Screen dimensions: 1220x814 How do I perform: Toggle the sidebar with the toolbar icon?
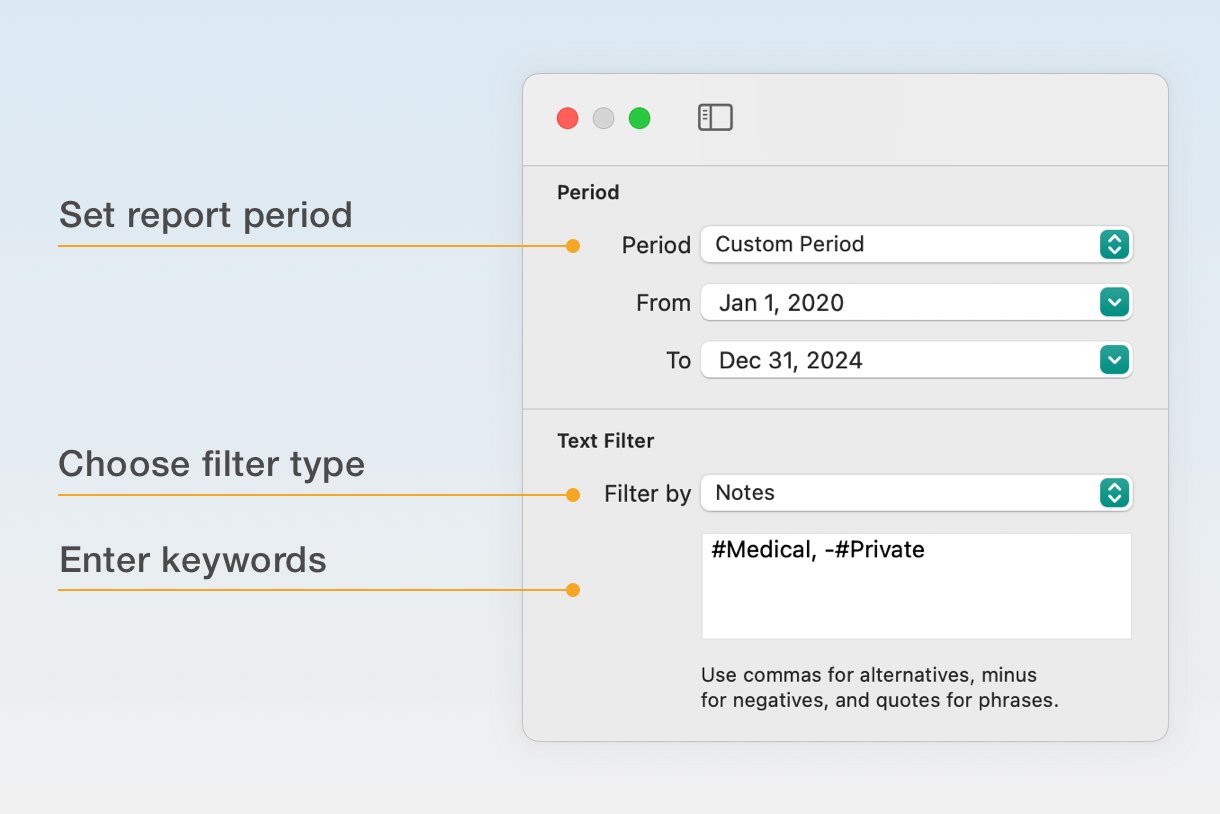(715, 118)
